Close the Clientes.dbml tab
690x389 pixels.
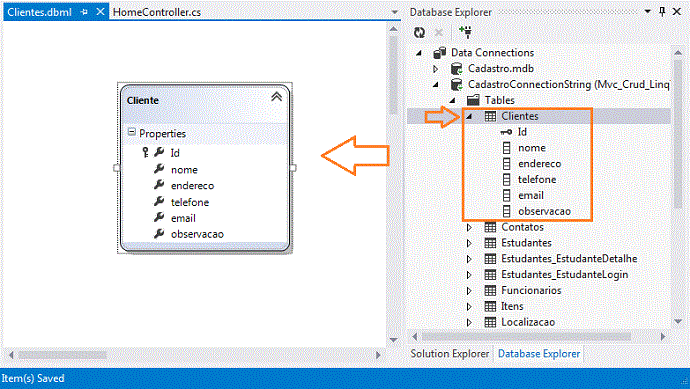coord(100,11)
